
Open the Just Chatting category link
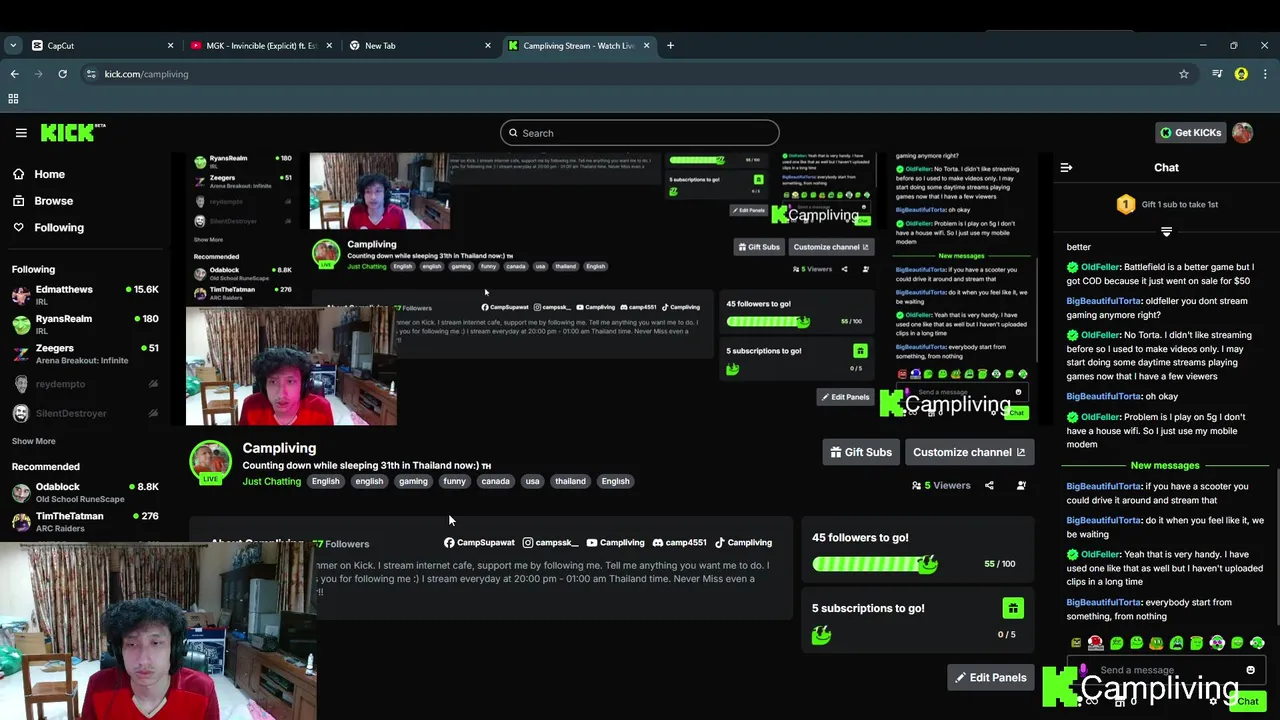tap(271, 481)
